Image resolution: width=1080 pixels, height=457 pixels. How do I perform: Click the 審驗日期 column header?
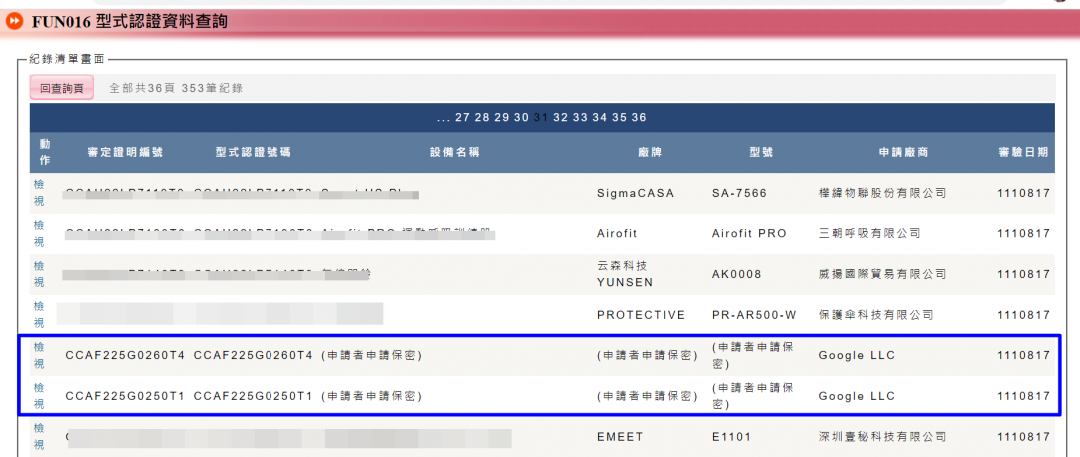tap(1023, 153)
